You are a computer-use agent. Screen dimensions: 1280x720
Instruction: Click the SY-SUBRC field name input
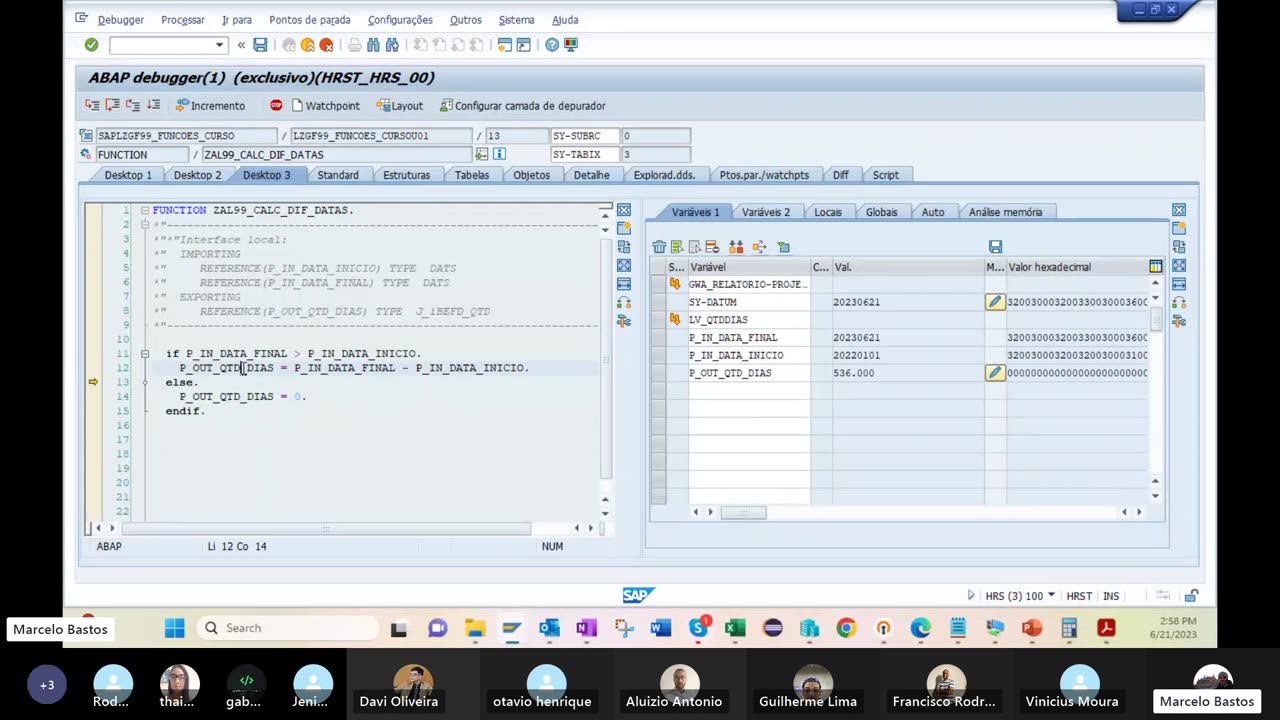[584, 135]
